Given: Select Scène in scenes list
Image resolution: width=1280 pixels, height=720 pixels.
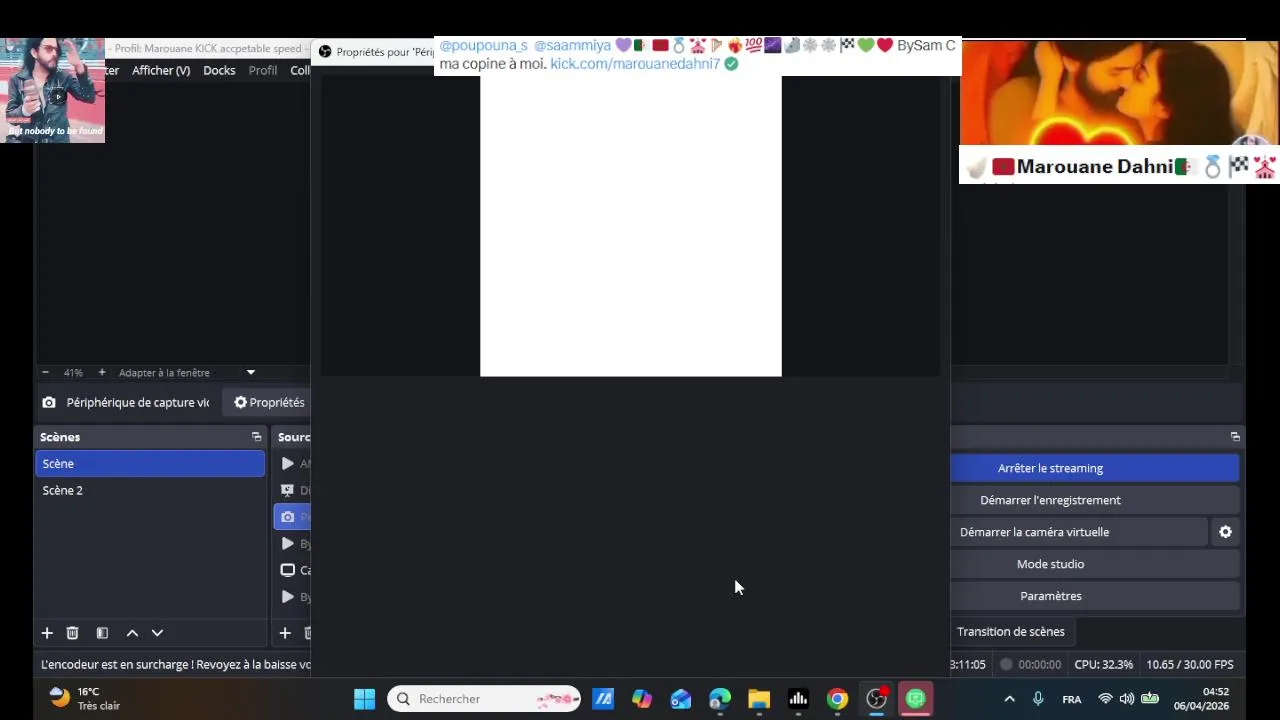Looking at the screenshot, I should (150, 463).
